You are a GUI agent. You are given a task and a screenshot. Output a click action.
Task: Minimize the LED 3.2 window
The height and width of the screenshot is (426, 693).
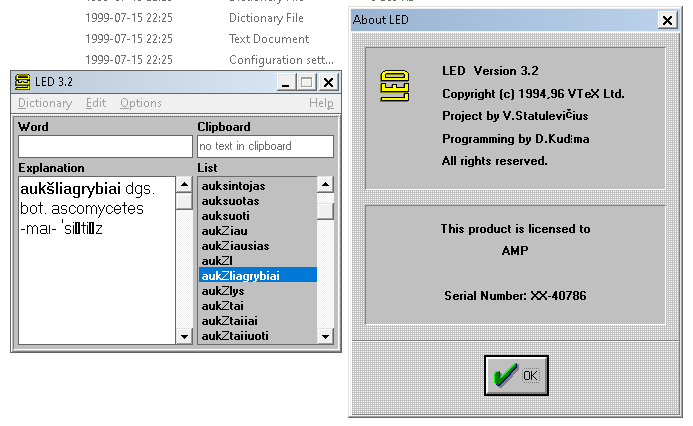[x=286, y=82]
